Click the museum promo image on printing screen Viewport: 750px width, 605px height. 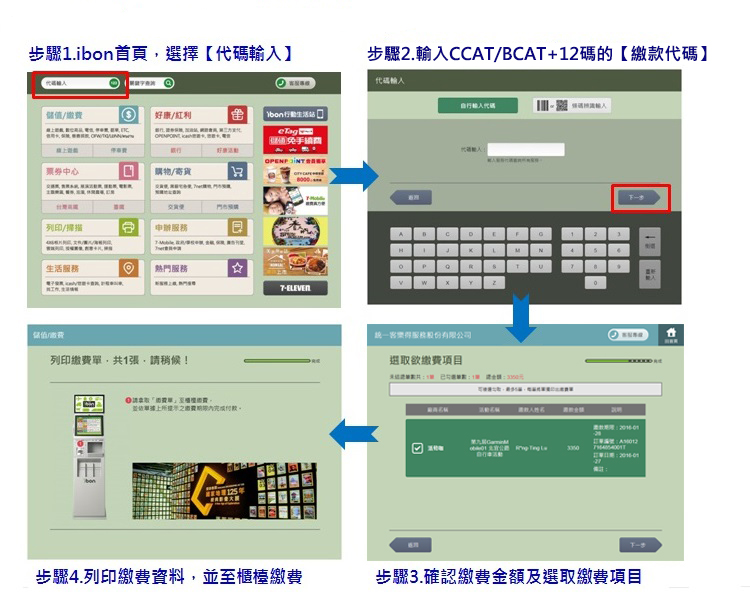(224, 491)
